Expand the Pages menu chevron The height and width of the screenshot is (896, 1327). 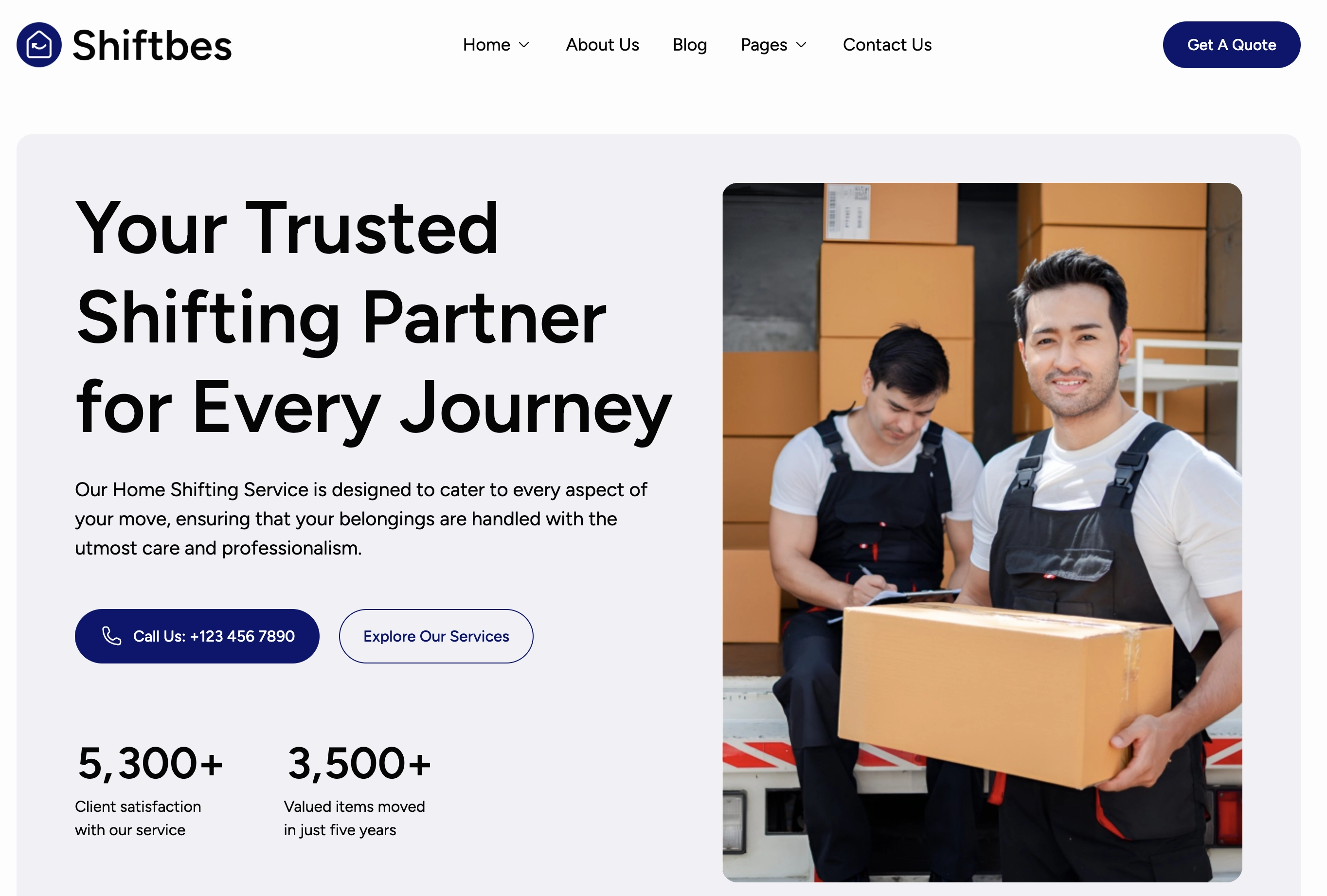[x=801, y=45]
